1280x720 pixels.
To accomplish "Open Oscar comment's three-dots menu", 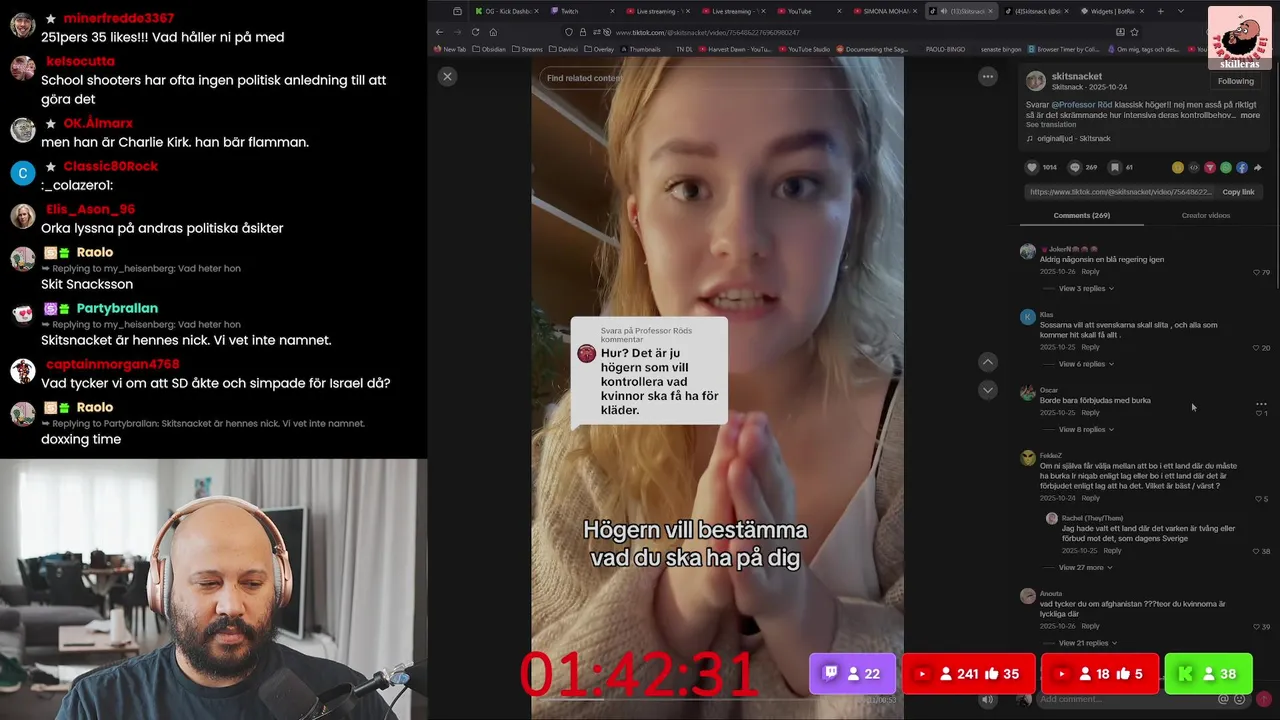I will tap(1261, 404).
